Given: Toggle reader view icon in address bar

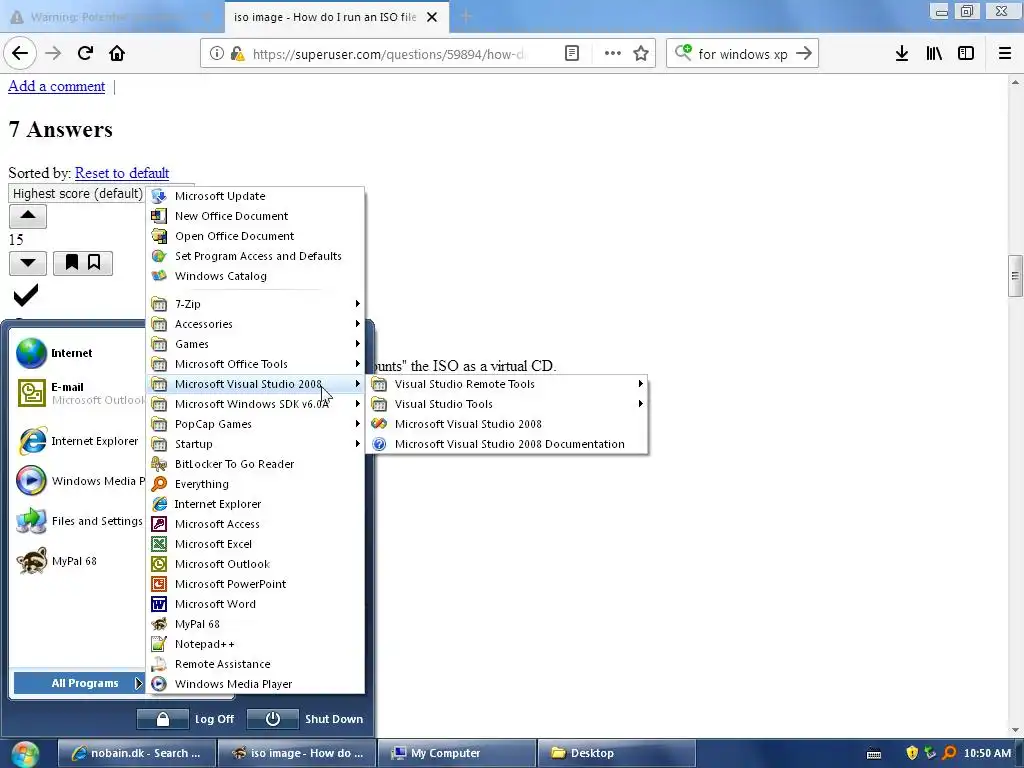Looking at the screenshot, I should point(571,54).
